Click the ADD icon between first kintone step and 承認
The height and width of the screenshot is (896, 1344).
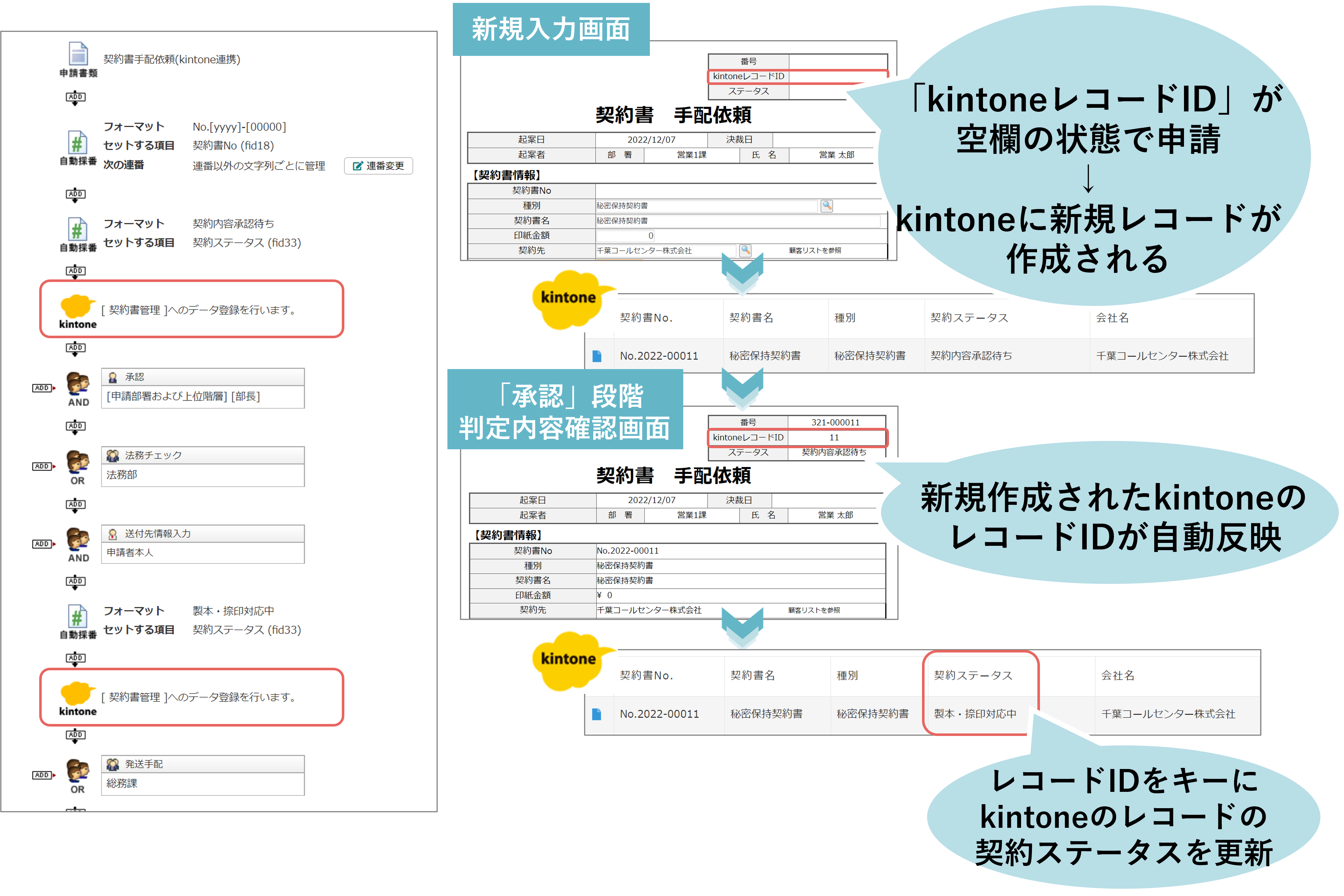[75, 349]
